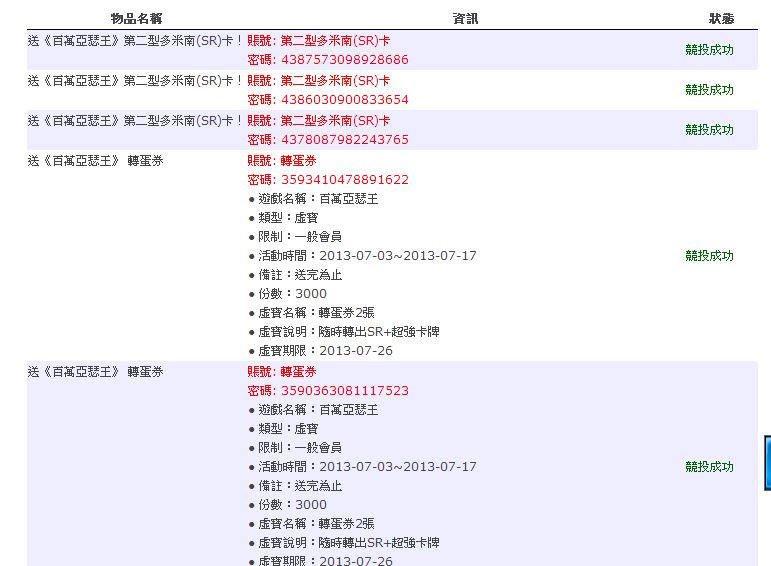Click 競投成功 status of last 轉蛋券 row

tap(709, 467)
